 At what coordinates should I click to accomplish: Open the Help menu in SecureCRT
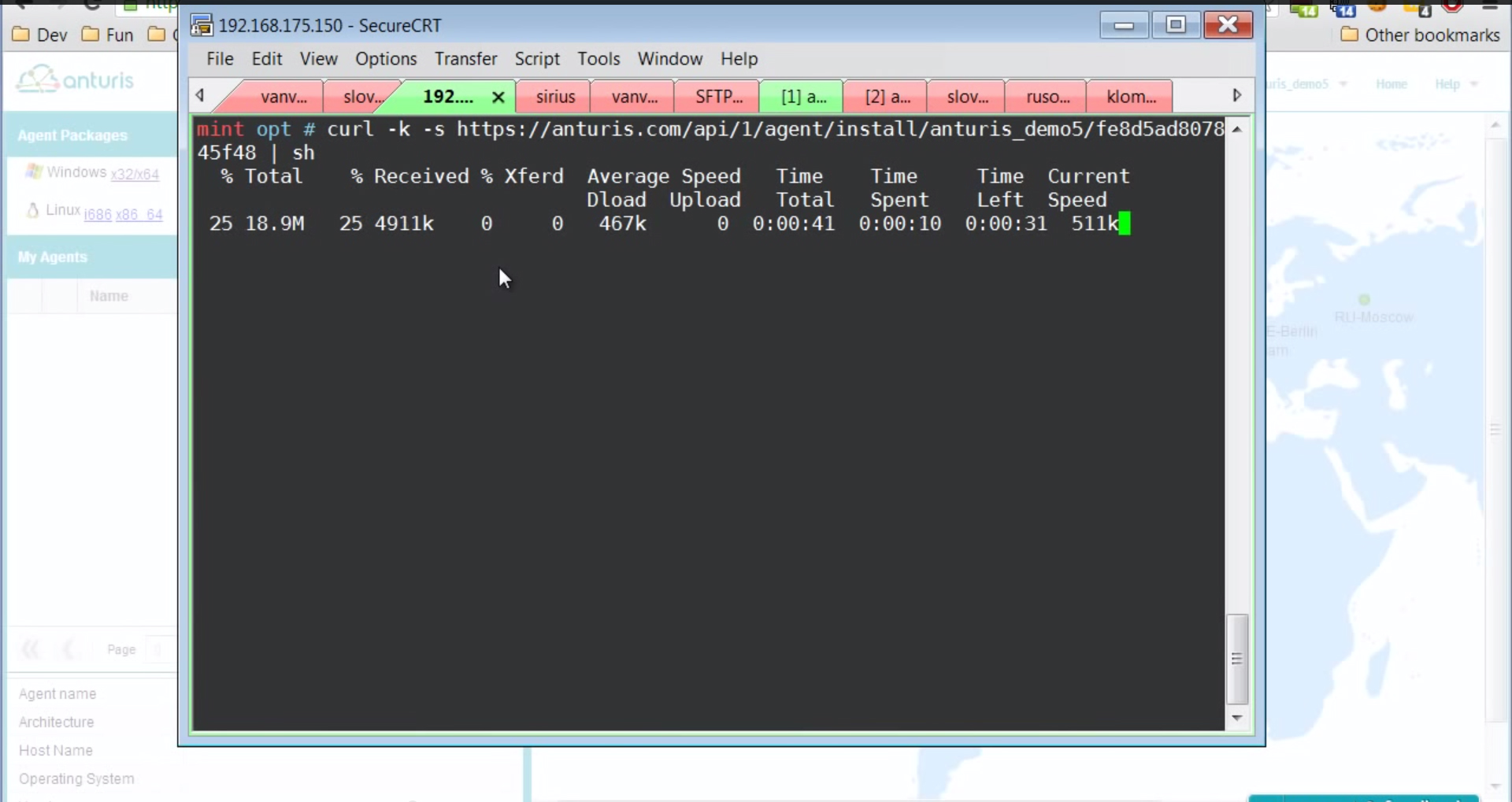(739, 59)
